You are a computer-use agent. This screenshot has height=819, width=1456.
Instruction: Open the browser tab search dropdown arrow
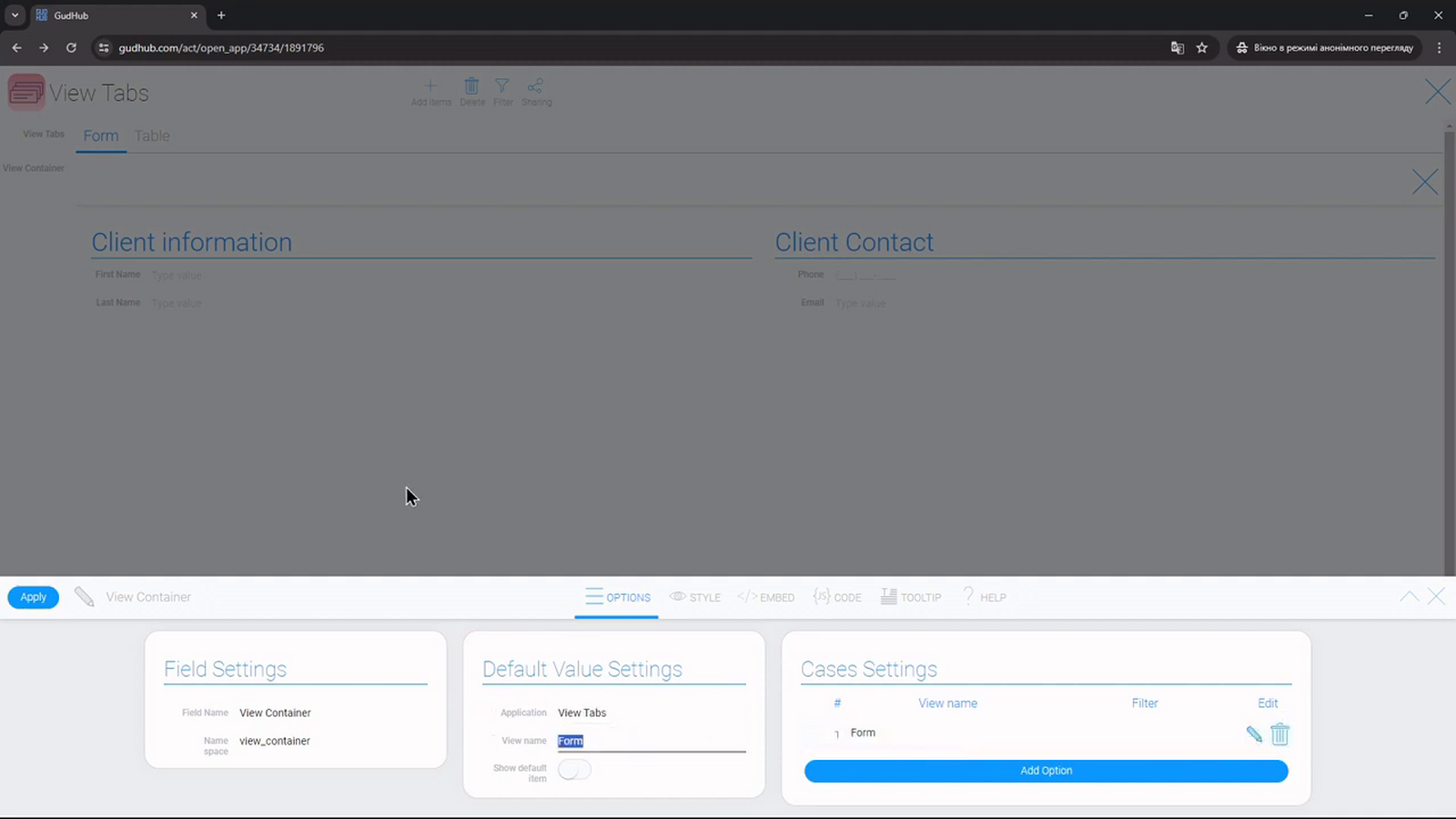[15, 15]
